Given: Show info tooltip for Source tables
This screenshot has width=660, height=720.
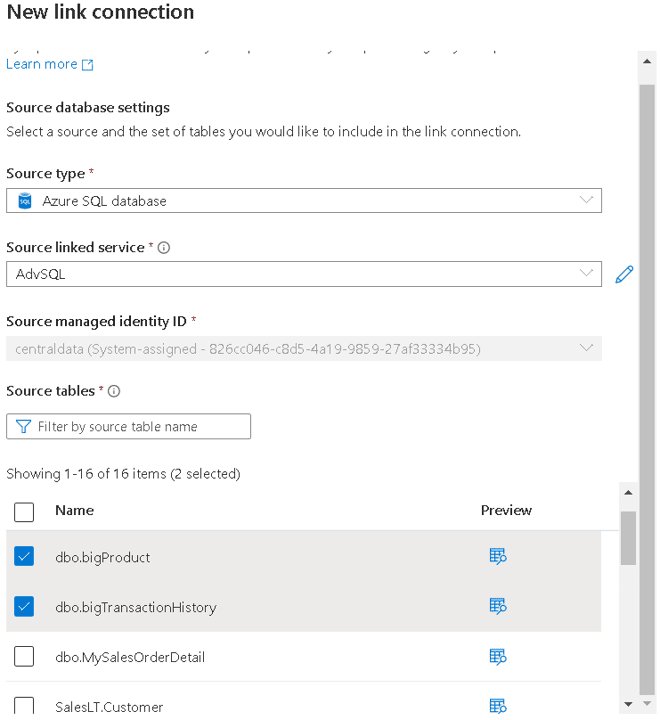Looking at the screenshot, I should point(114,391).
